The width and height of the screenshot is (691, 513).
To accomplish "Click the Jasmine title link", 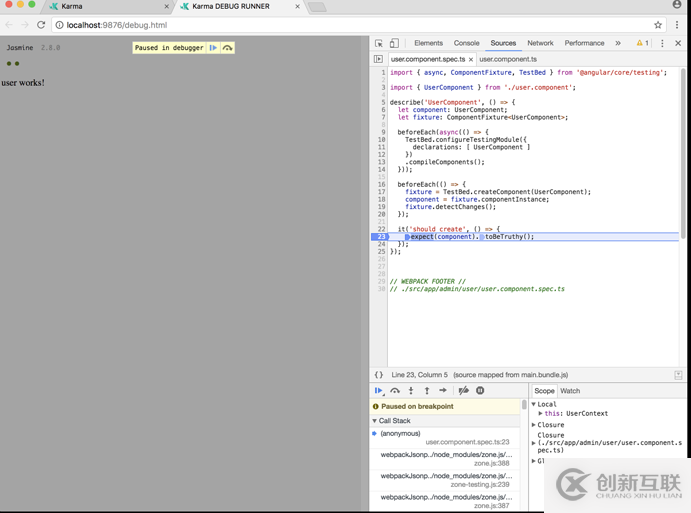I will [x=20, y=48].
